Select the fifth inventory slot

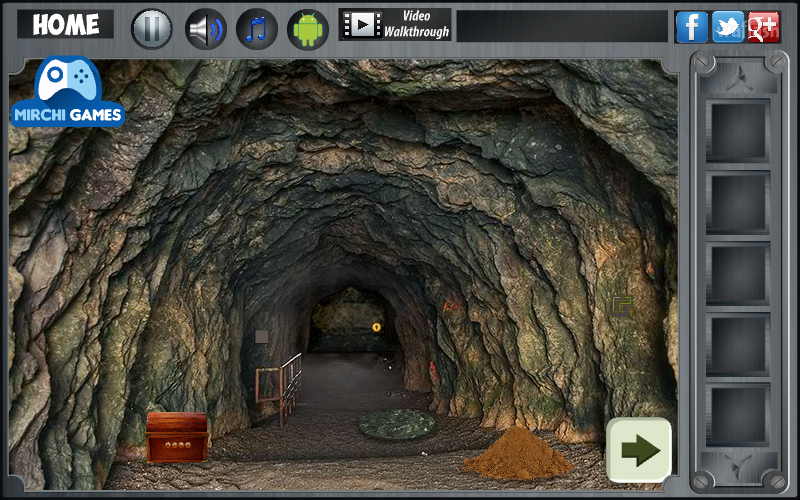click(738, 417)
